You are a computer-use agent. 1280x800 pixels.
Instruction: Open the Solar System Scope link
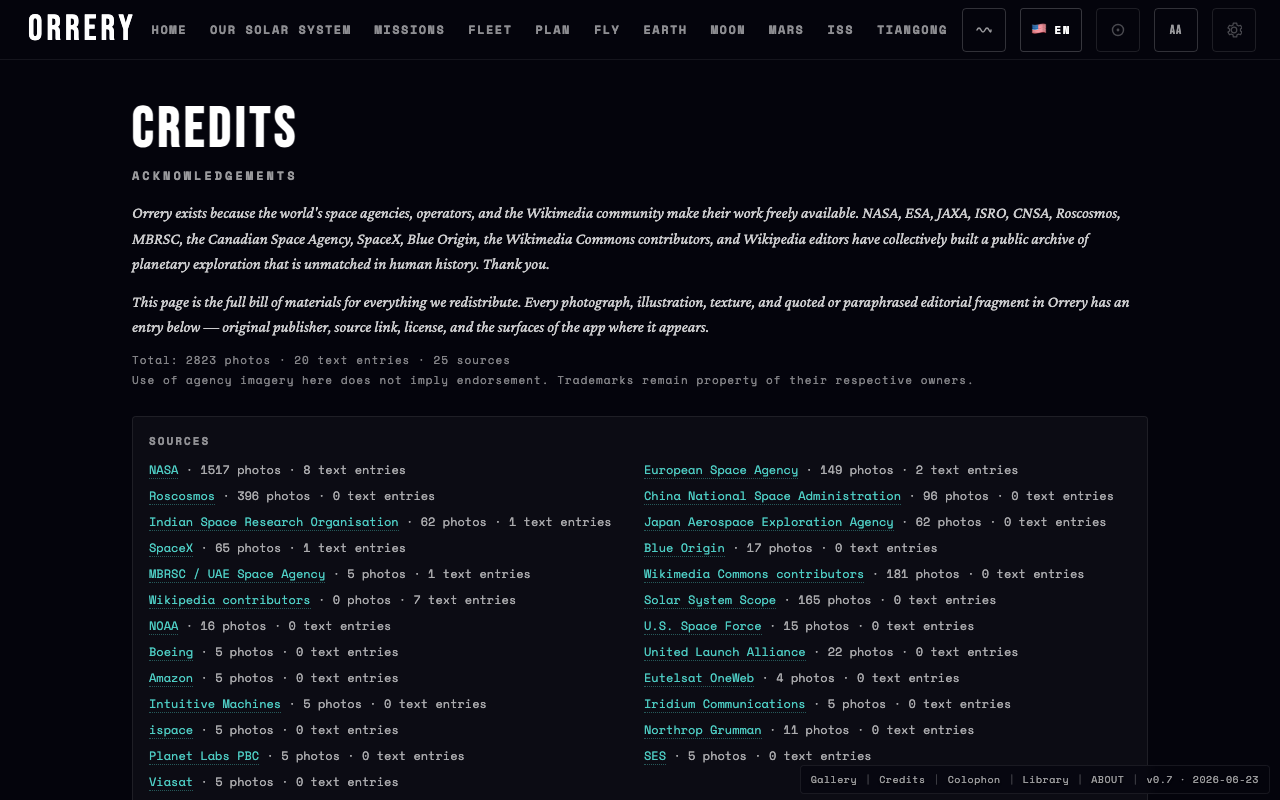coord(710,600)
